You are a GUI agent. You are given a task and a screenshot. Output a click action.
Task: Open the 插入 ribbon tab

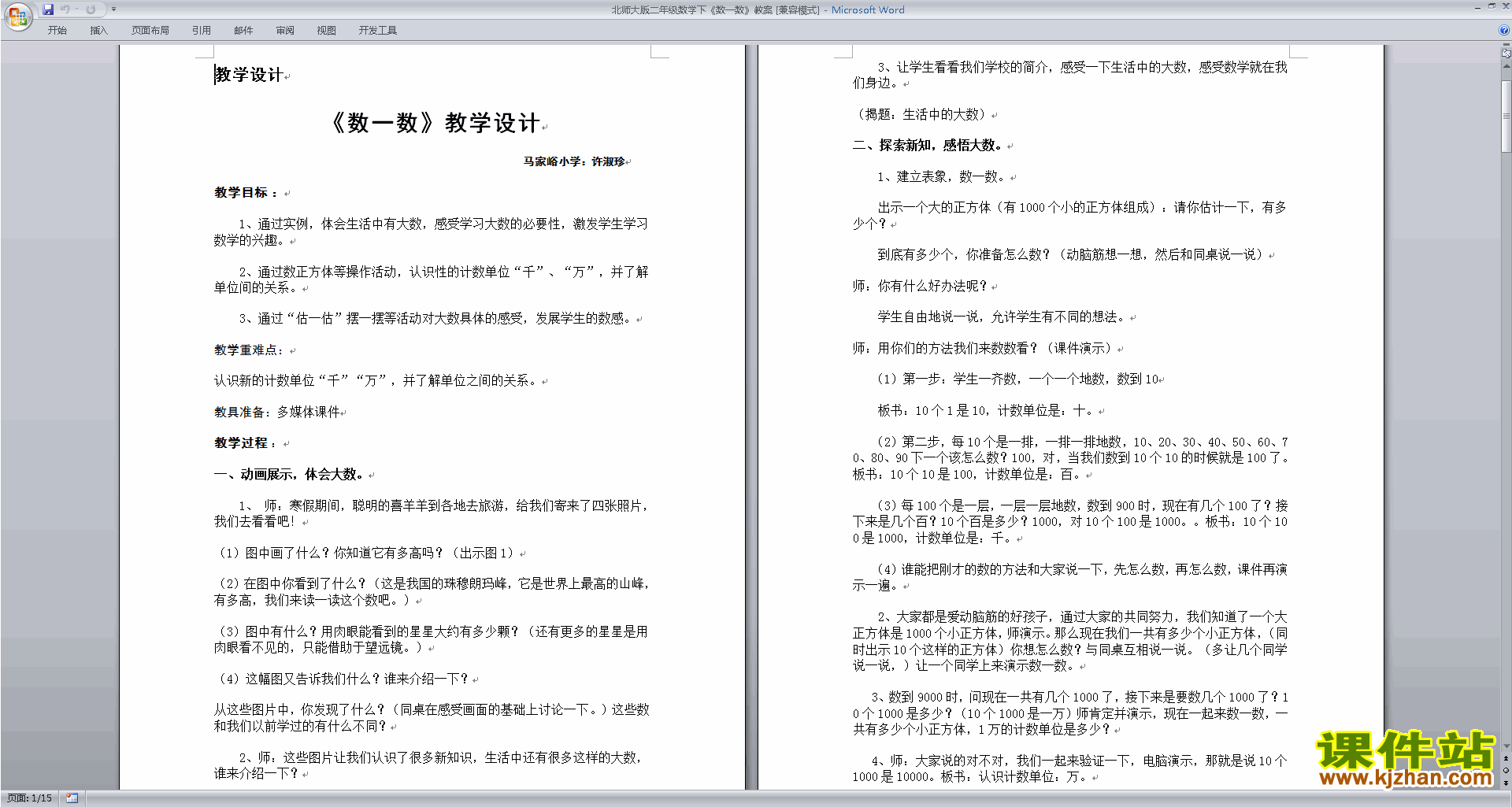coord(98,31)
